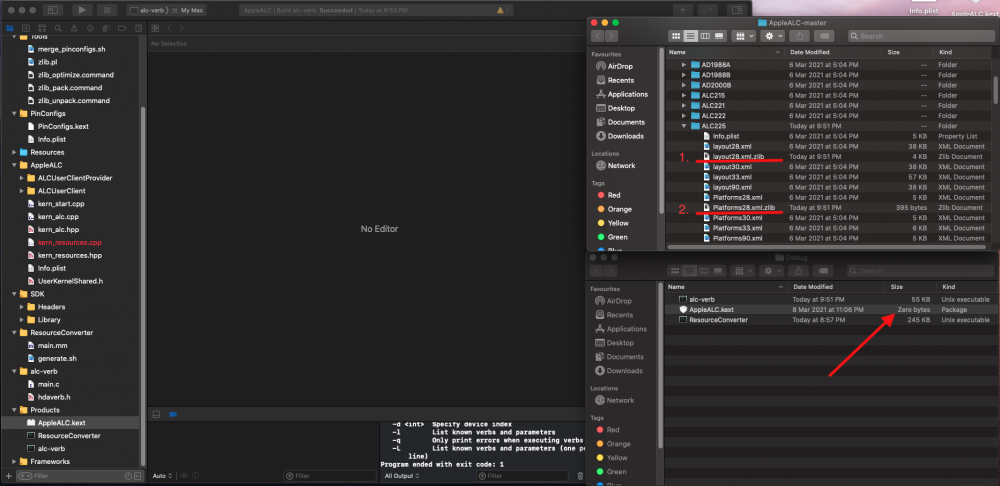Select generate.sh in ResourceConverter group
This screenshot has height=486, width=1000.
[x=57, y=358]
